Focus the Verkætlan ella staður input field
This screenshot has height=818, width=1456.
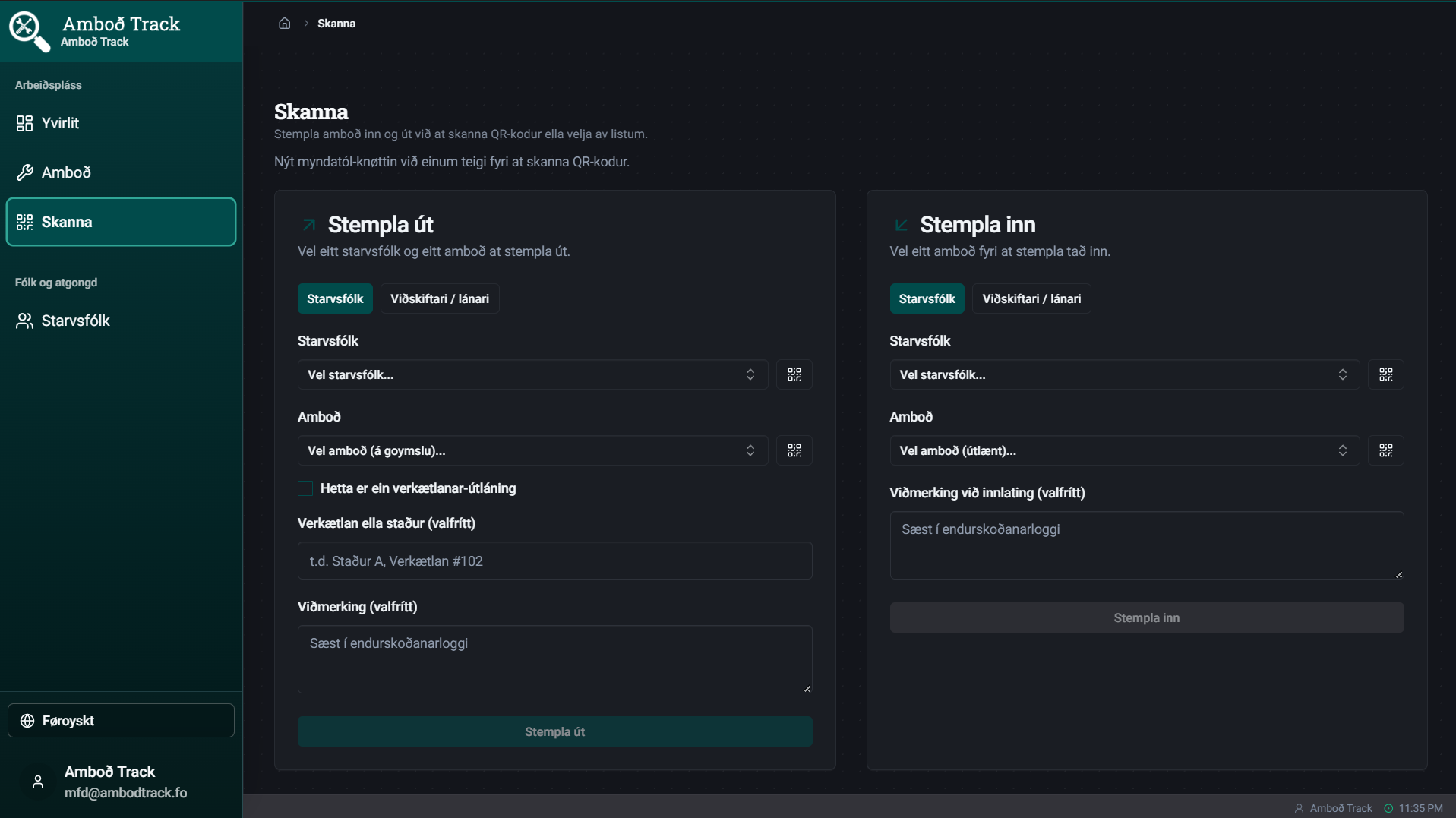pos(554,561)
